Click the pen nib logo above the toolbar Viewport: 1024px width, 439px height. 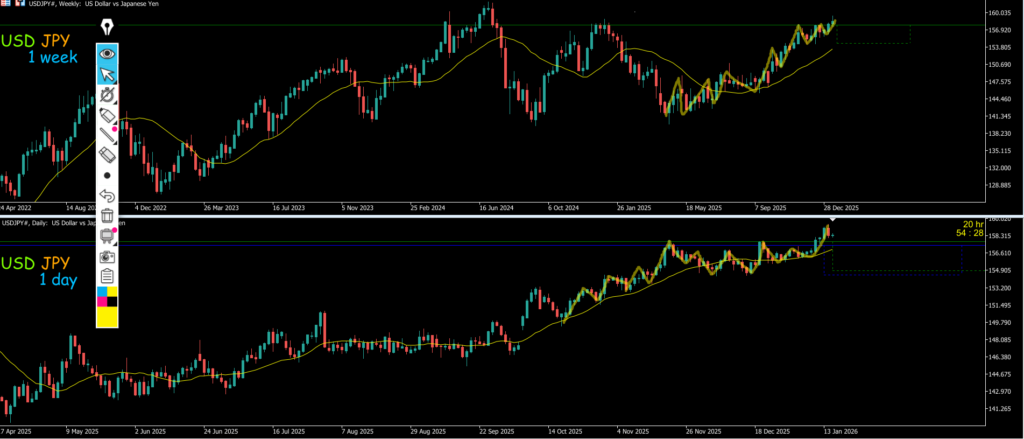[x=107, y=28]
